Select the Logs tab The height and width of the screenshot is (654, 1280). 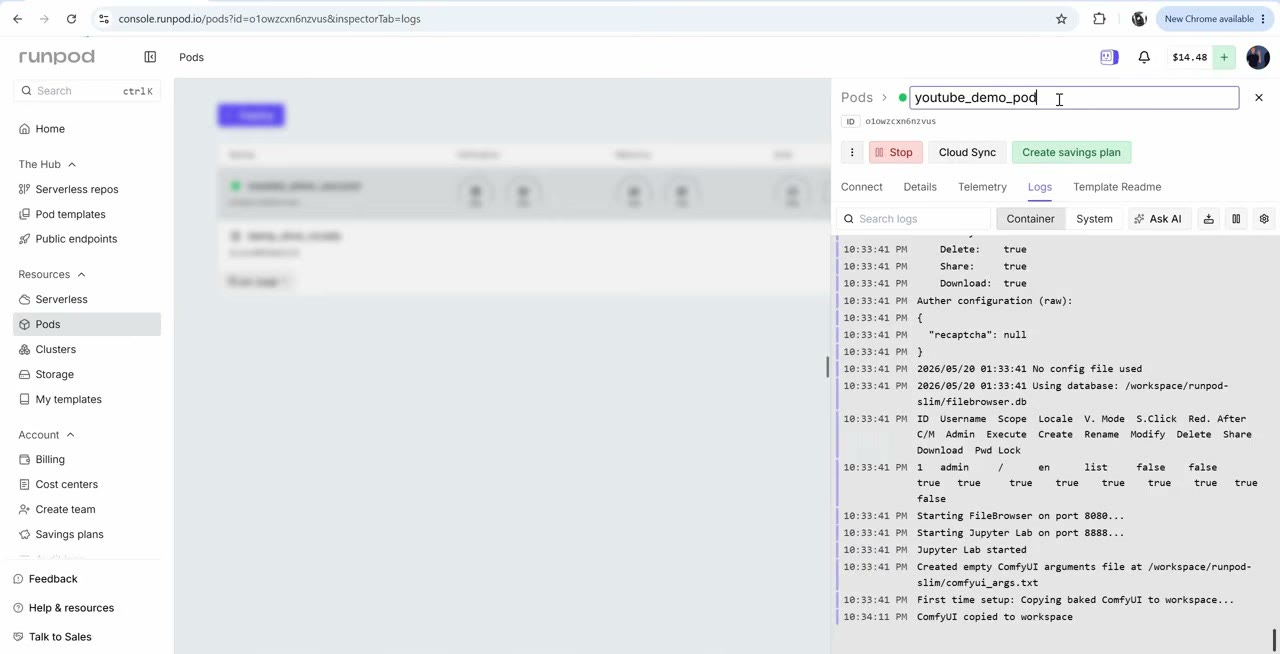1039,187
